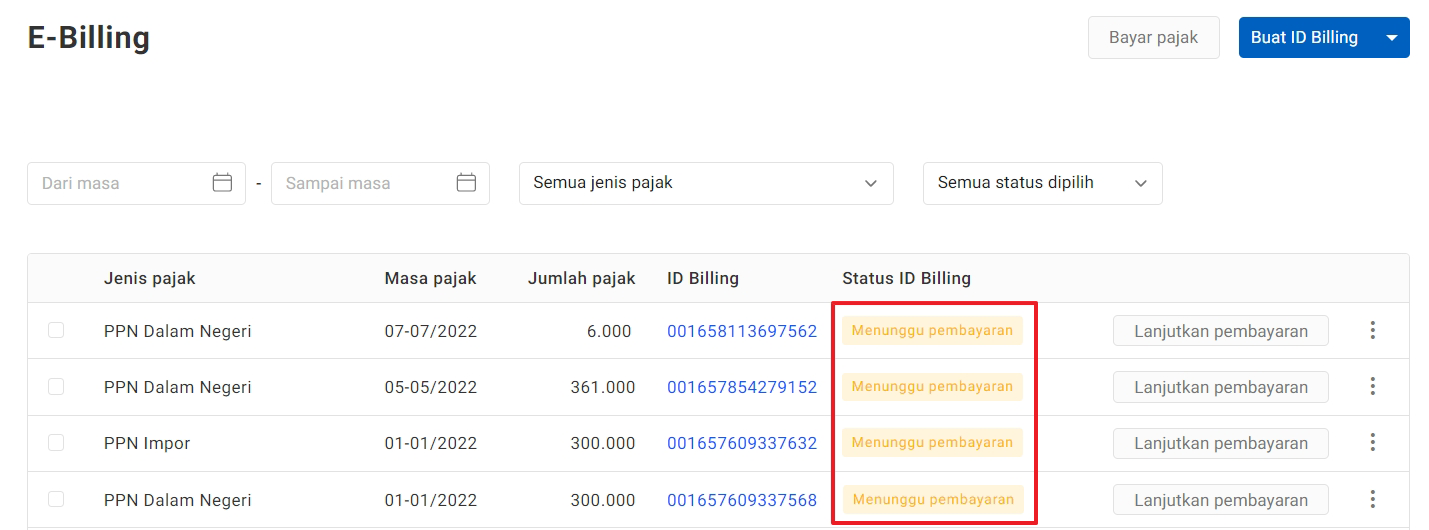Continue payment for PPN Impor row
The height and width of the screenshot is (530, 1429).
coord(1220,443)
